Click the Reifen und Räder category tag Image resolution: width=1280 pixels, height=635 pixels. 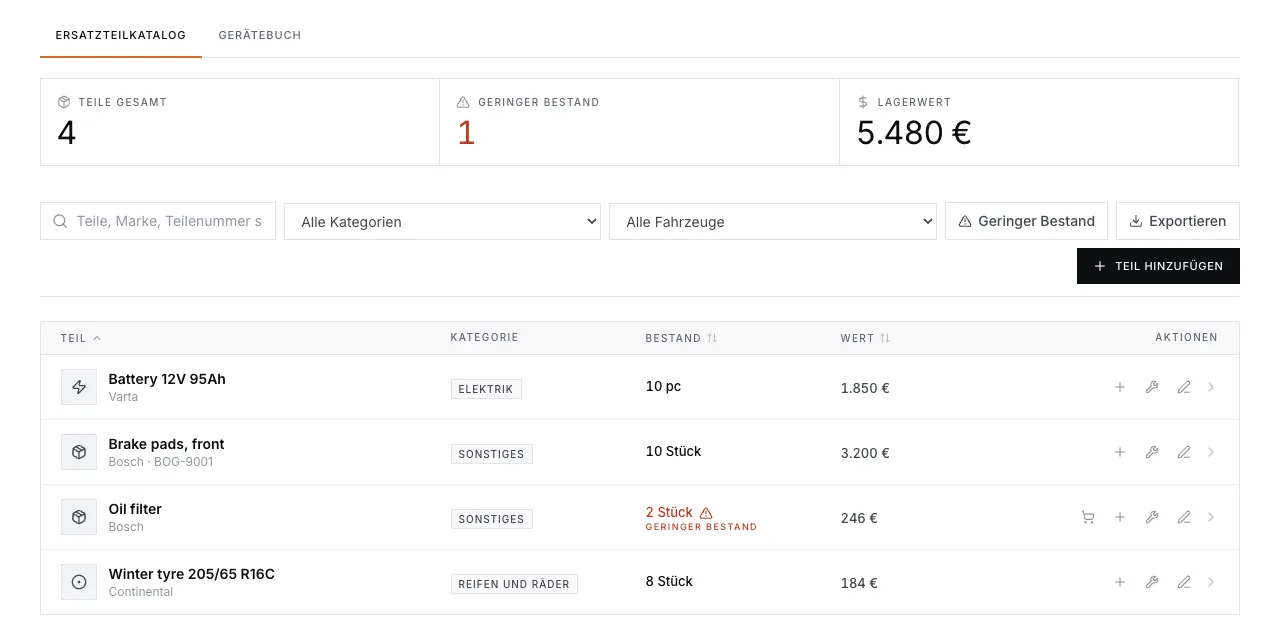tap(514, 584)
